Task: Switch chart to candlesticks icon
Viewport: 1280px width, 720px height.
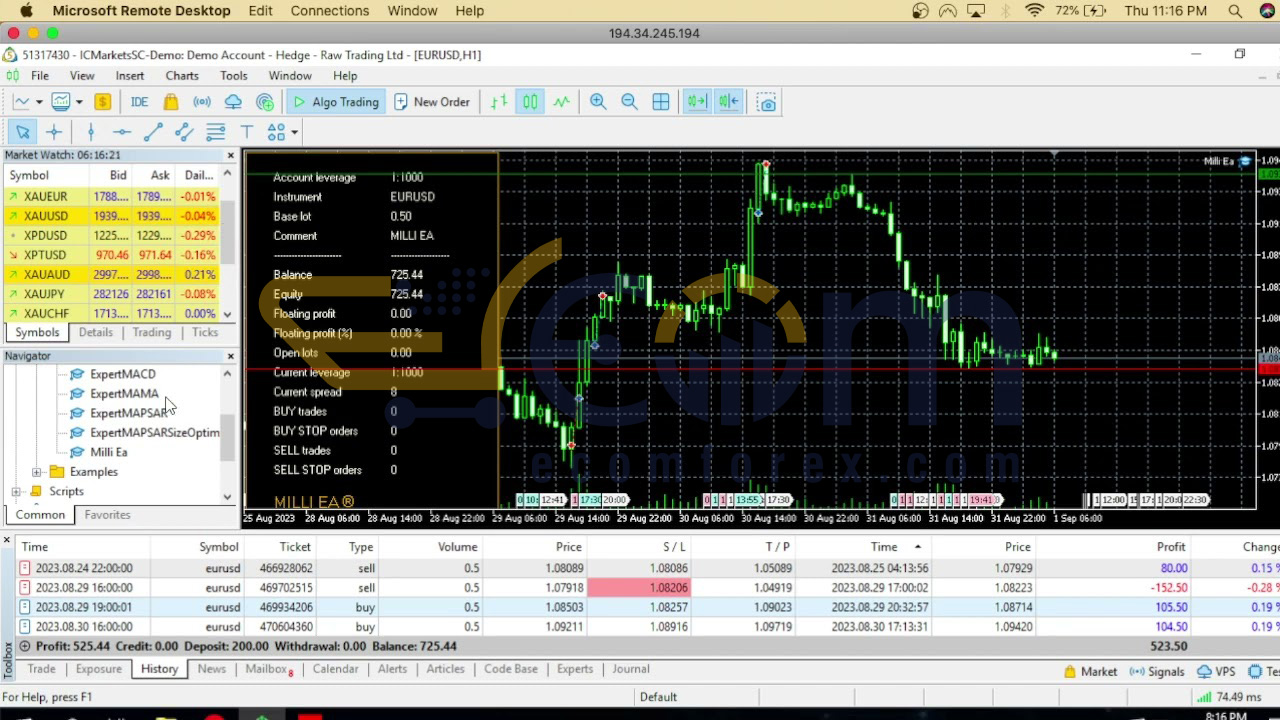Action: (x=530, y=102)
